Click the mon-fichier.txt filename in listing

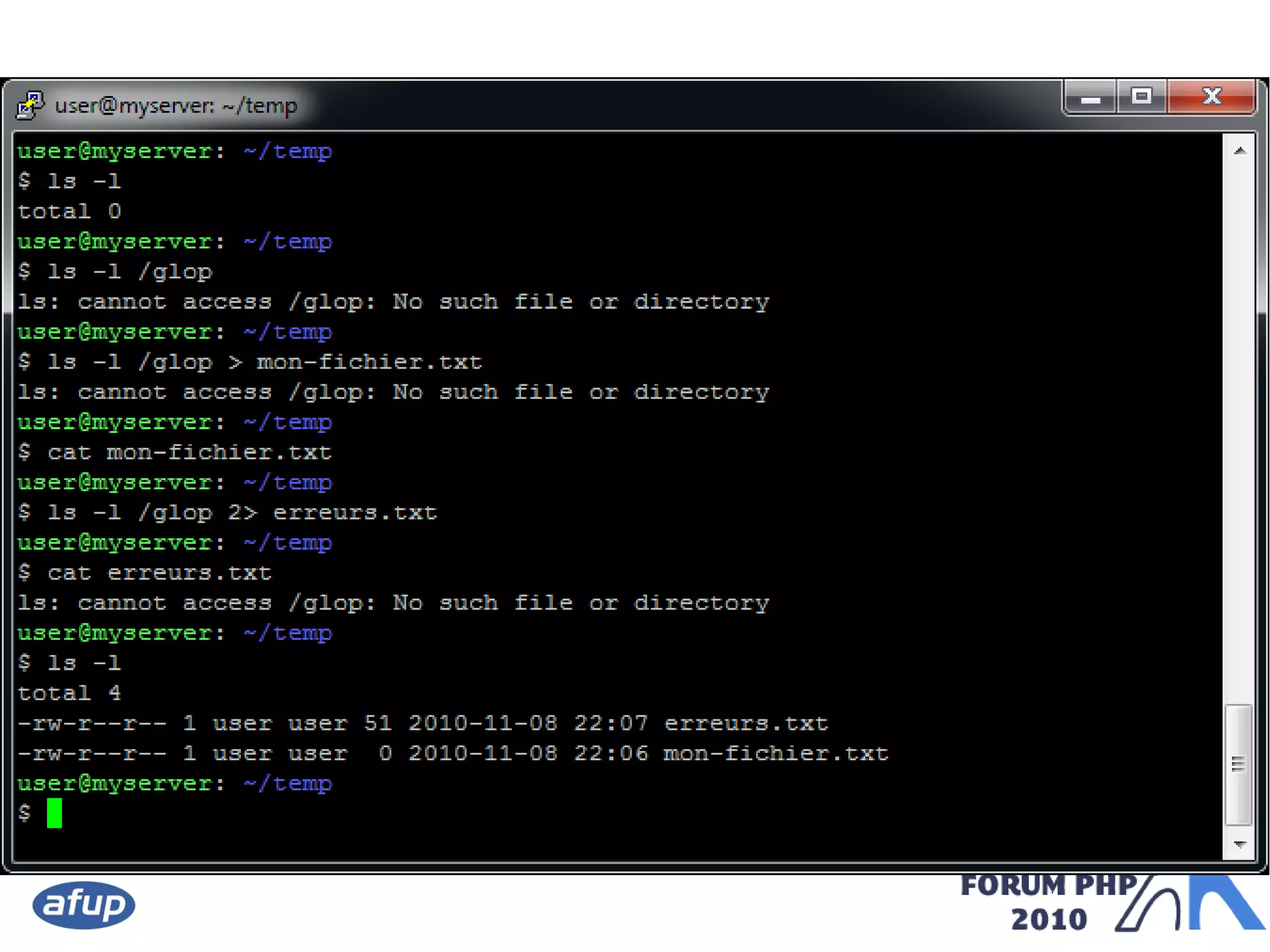click(x=776, y=754)
